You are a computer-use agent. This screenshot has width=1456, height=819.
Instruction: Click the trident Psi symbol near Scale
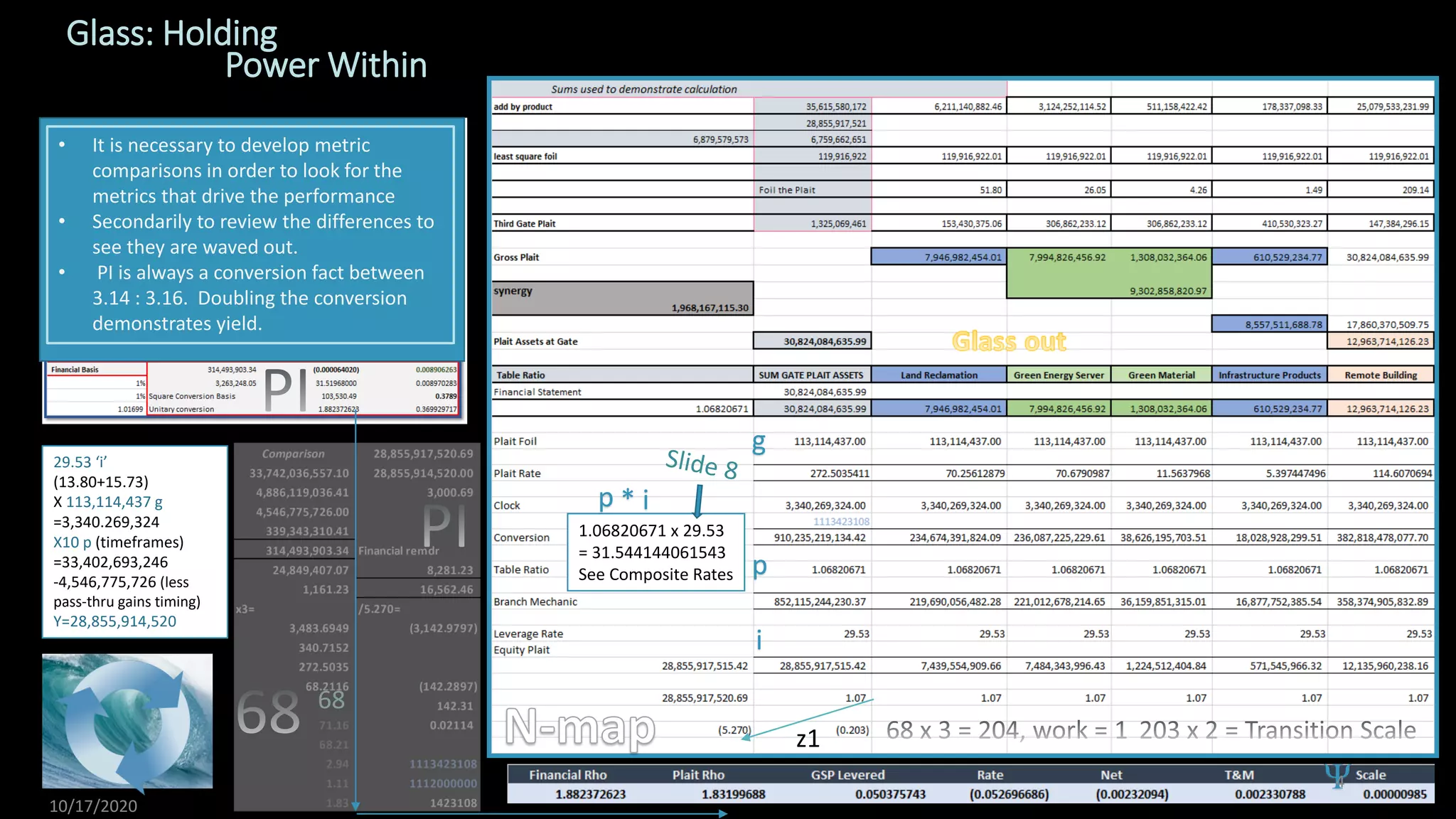tap(1337, 775)
